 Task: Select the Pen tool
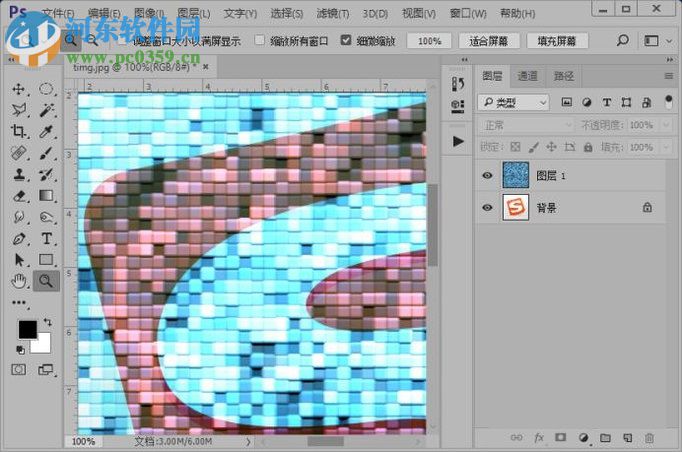[x=18, y=238]
